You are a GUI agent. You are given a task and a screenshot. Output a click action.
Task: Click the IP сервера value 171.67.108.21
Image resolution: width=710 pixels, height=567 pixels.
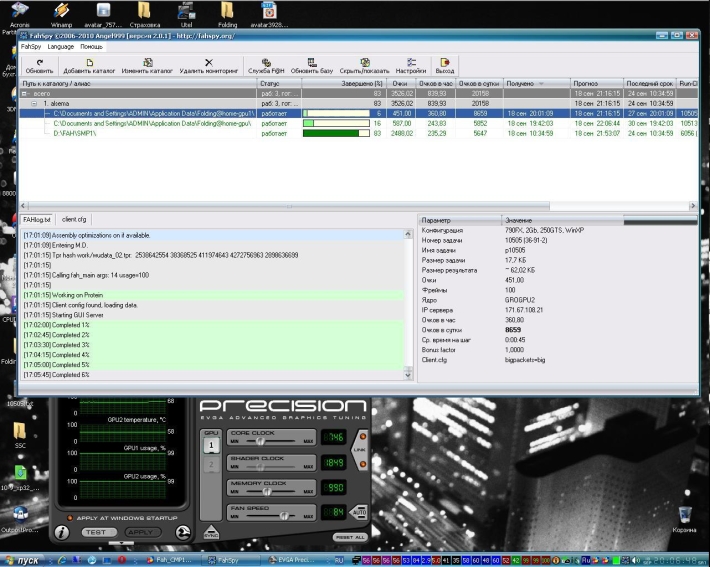point(524,310)
